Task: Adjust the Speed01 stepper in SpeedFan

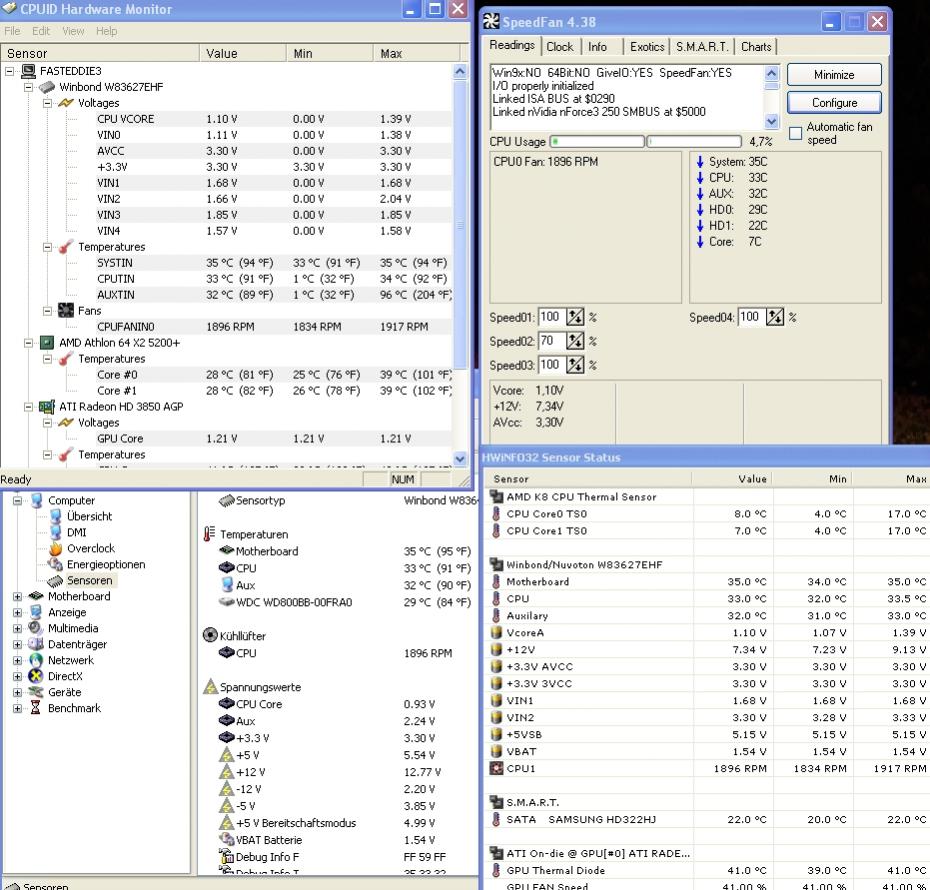Action: tap(575, 317)
